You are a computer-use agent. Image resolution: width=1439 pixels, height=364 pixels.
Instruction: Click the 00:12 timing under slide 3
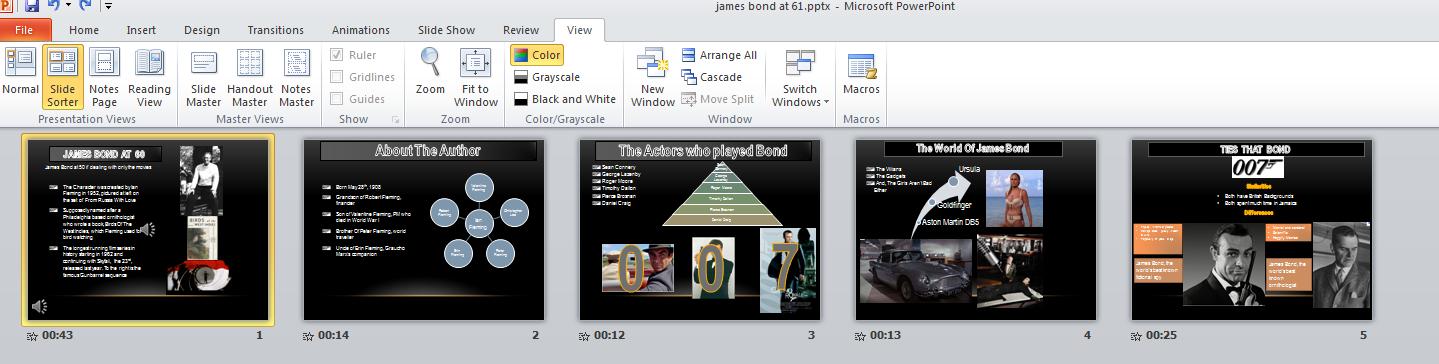pyautogui.click(x=611, y=335)
